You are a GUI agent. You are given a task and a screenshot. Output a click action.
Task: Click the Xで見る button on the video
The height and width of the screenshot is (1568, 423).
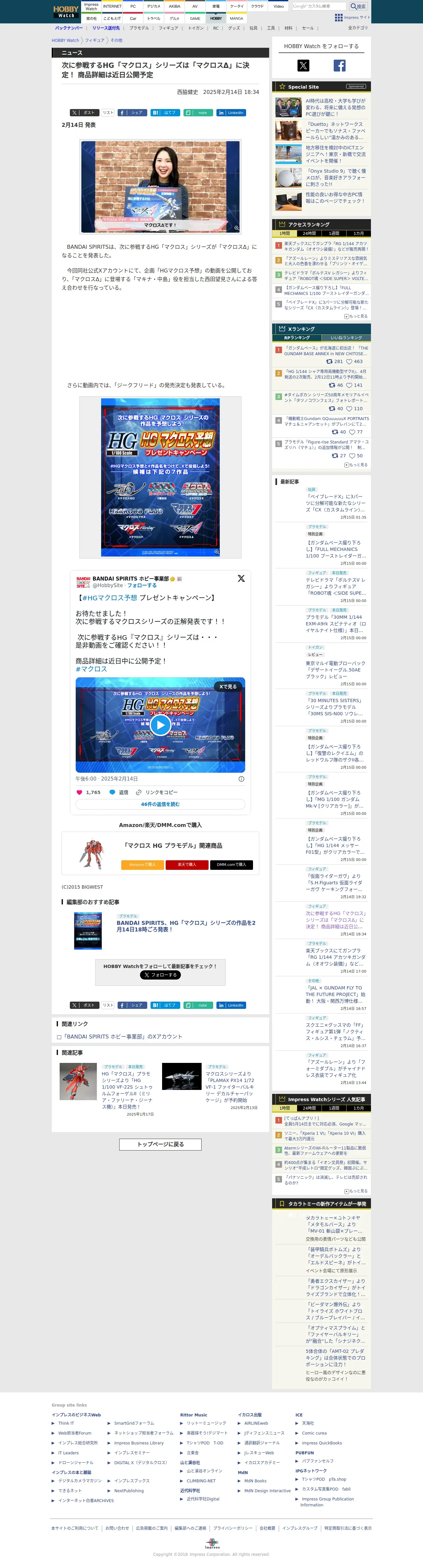click(x=228, y=687)
